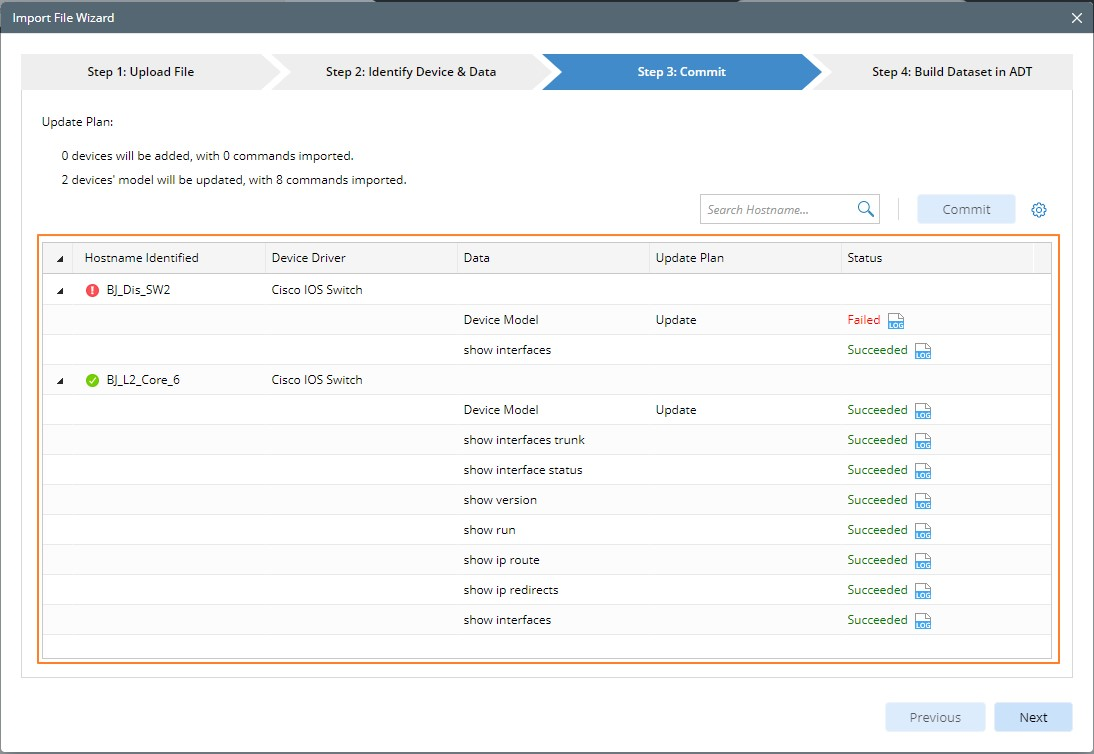Focus the Search Hostname field
The height and width of the screenshot is (754, 1094).
[x=775, y=210]
